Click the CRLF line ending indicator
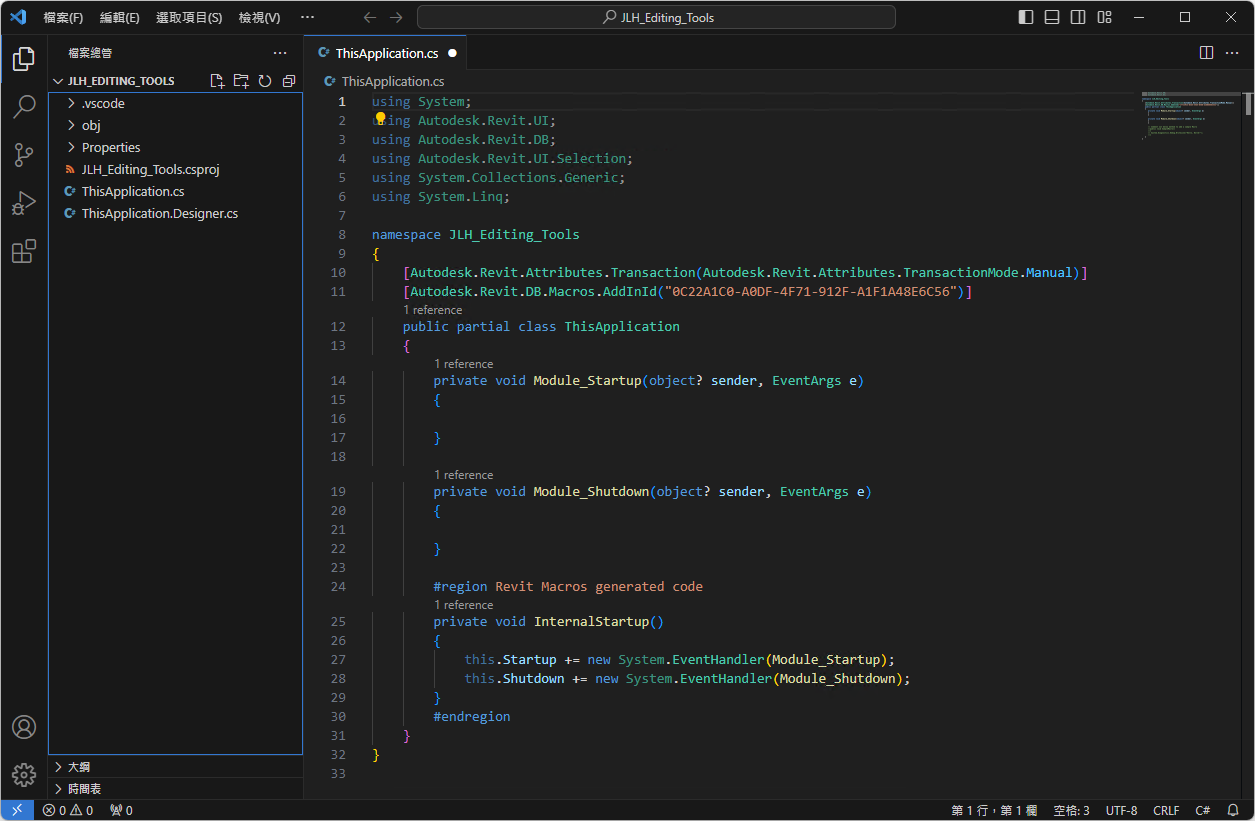 point(1166,810)
